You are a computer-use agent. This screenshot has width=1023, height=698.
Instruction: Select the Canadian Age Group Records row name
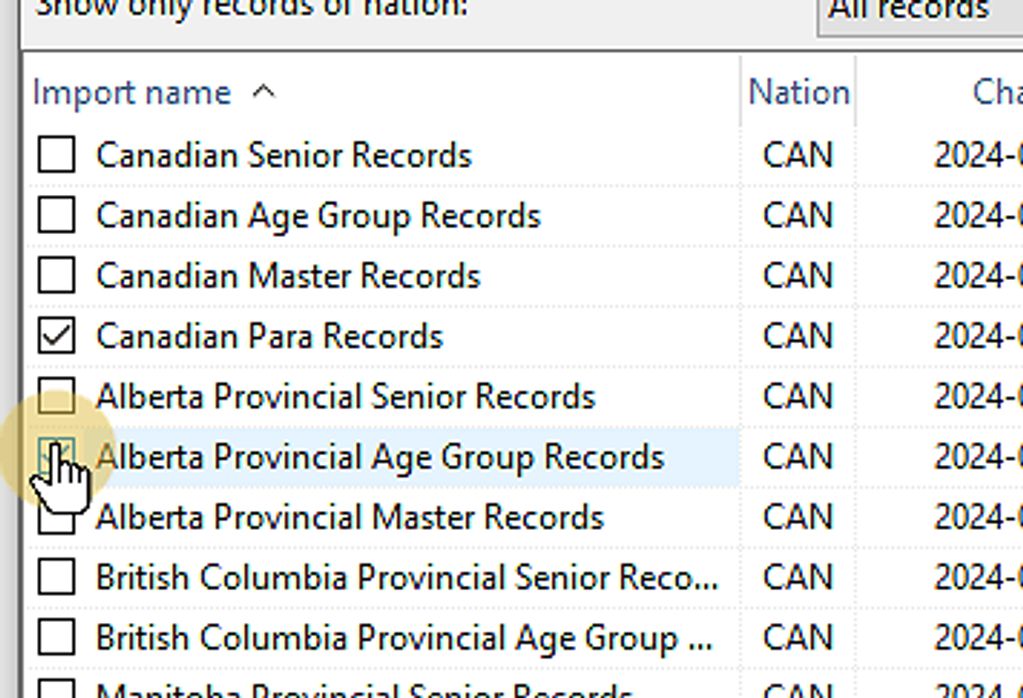318,215
